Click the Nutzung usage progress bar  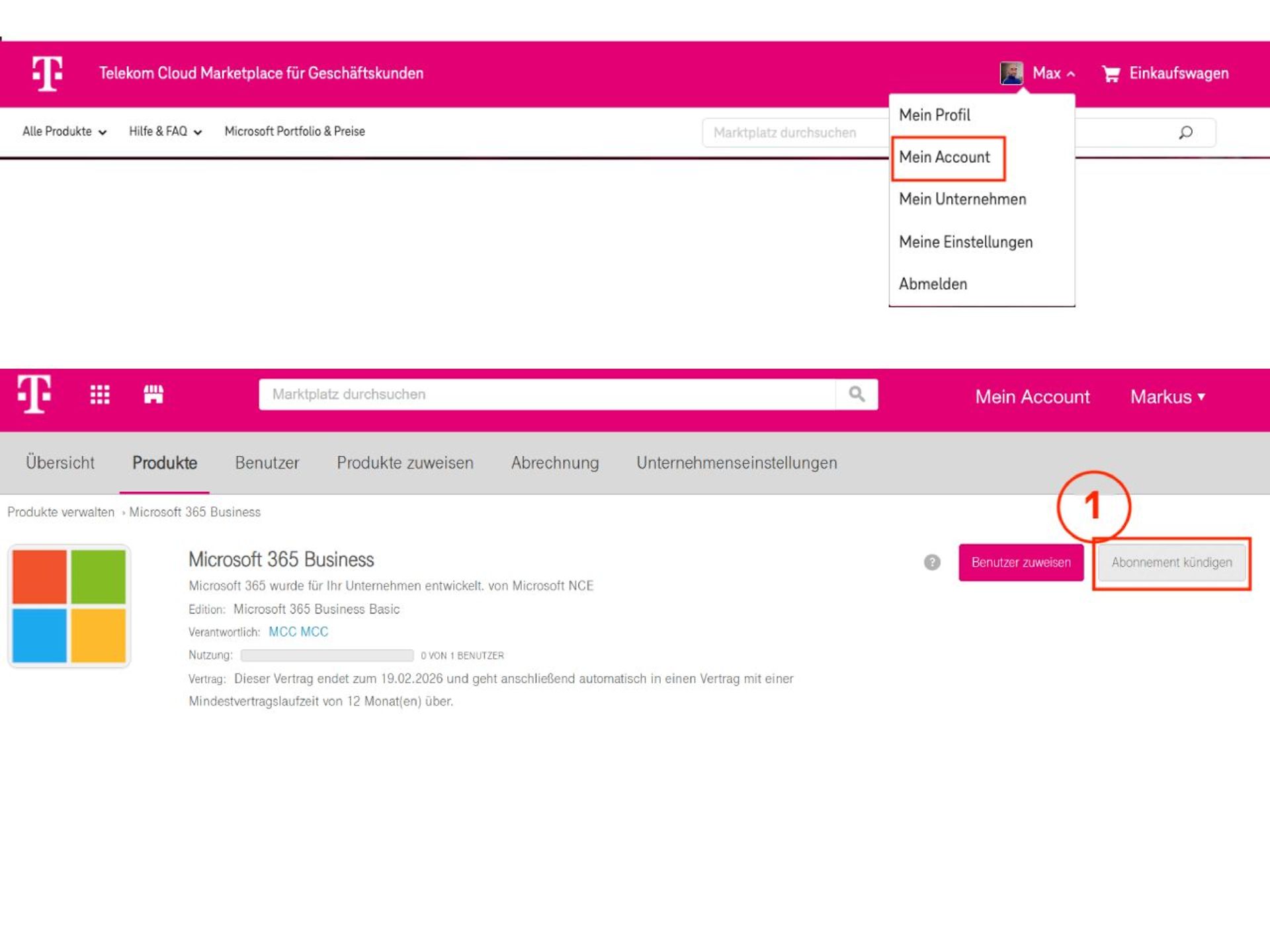pos(327,655)
